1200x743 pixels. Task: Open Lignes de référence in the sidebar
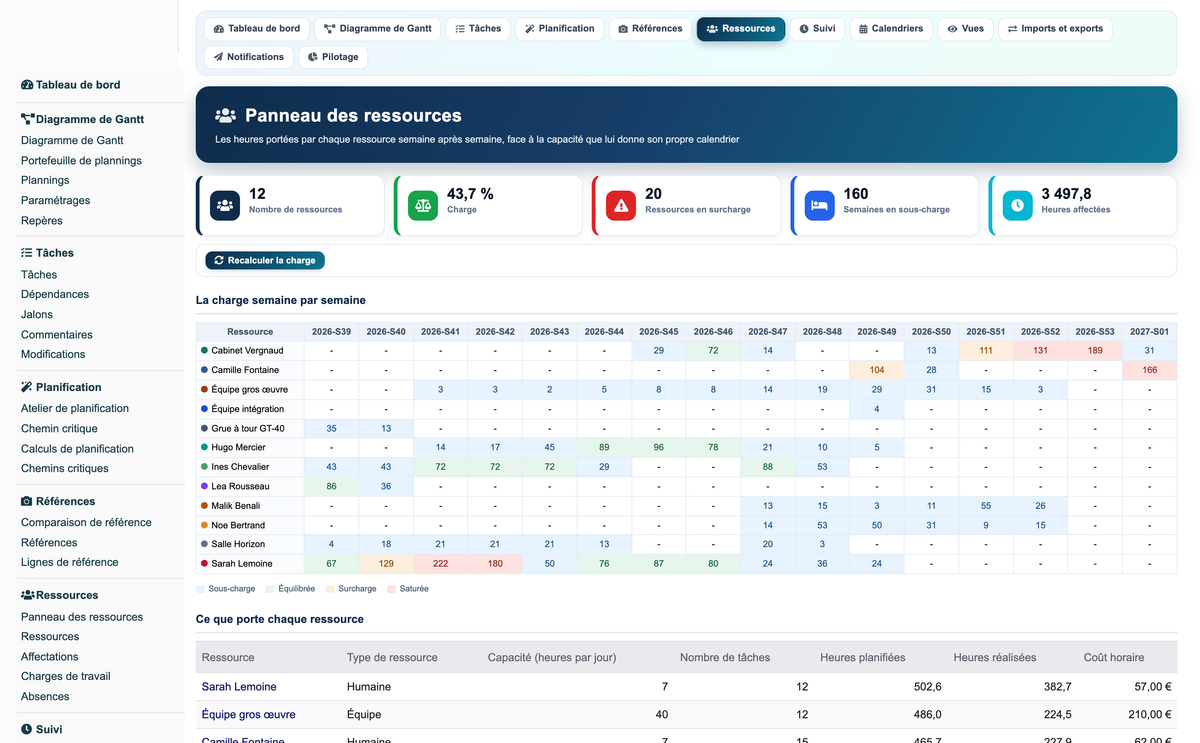[x=70, y=562]
